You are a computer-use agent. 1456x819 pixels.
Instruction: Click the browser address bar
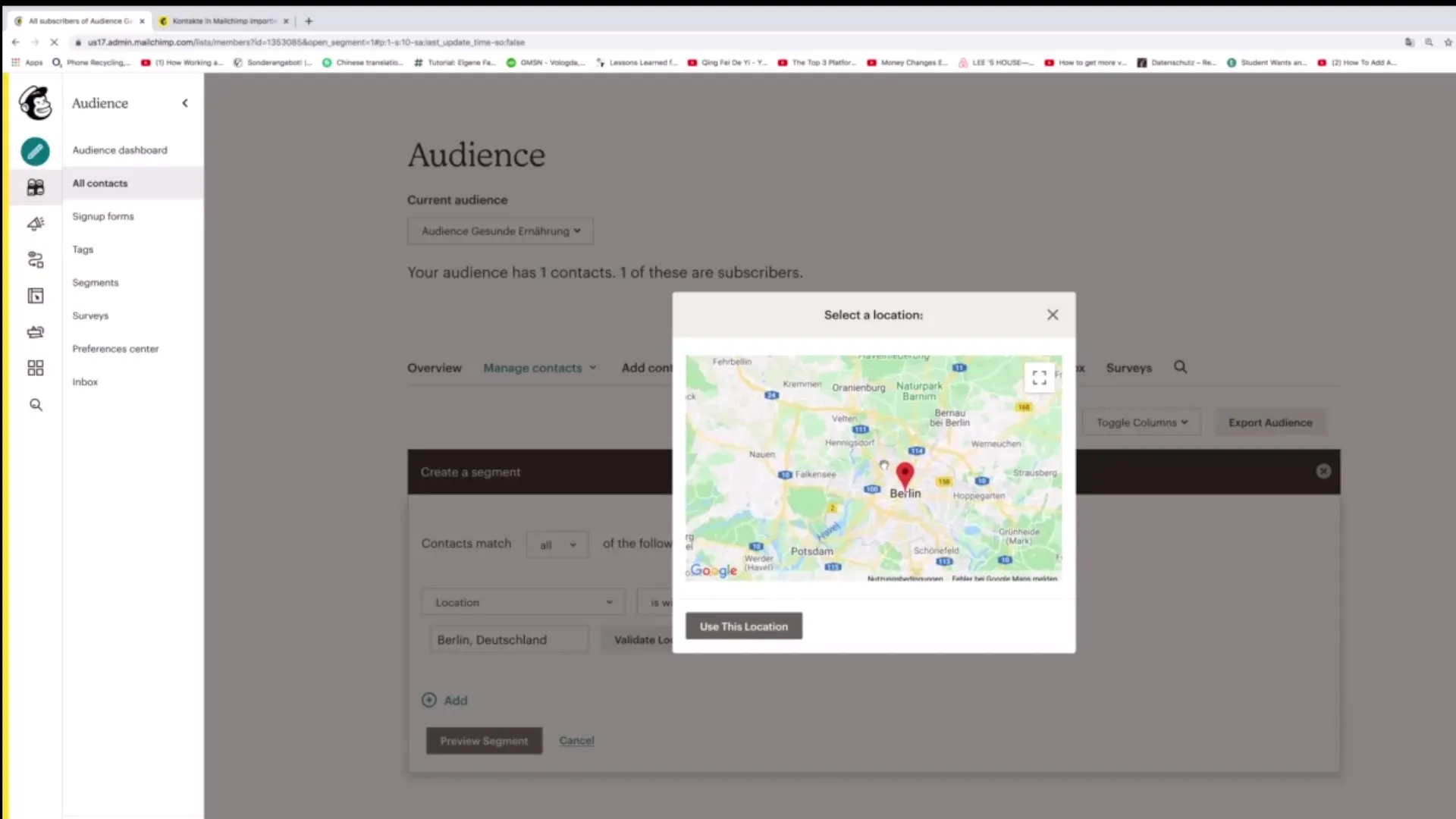(728, 42)
